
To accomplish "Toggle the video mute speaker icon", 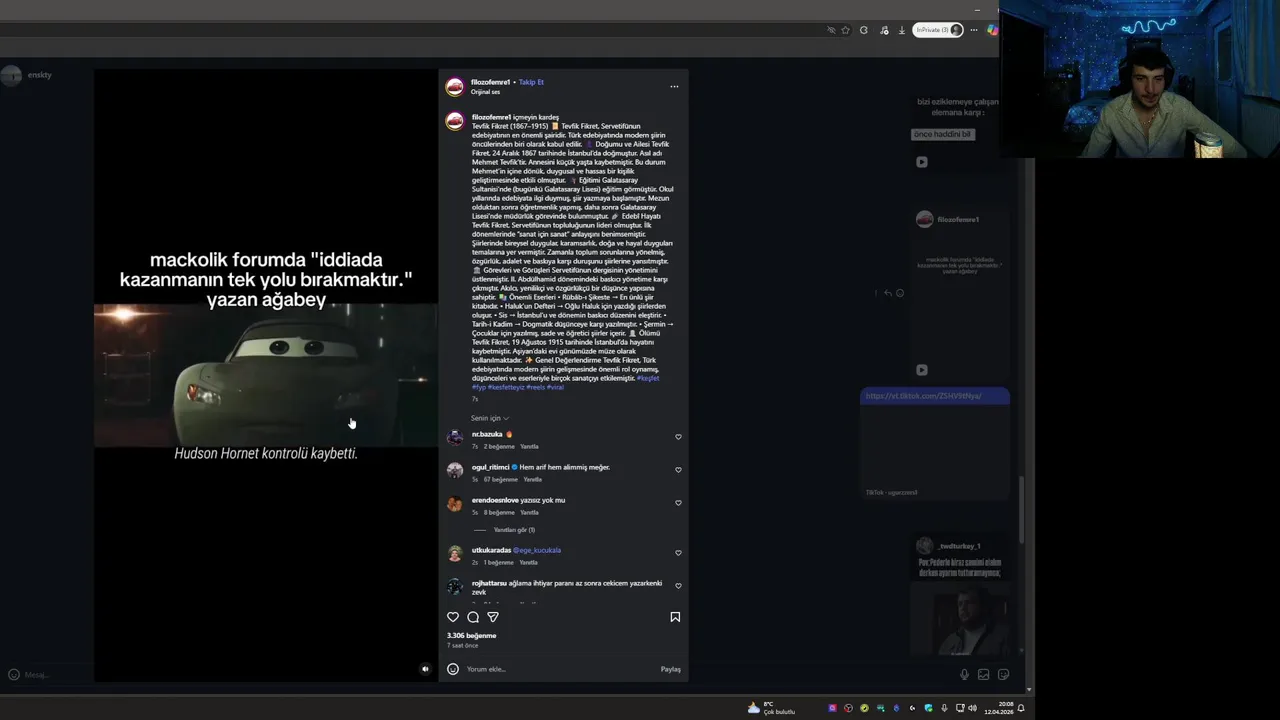I will click(425, 669).
